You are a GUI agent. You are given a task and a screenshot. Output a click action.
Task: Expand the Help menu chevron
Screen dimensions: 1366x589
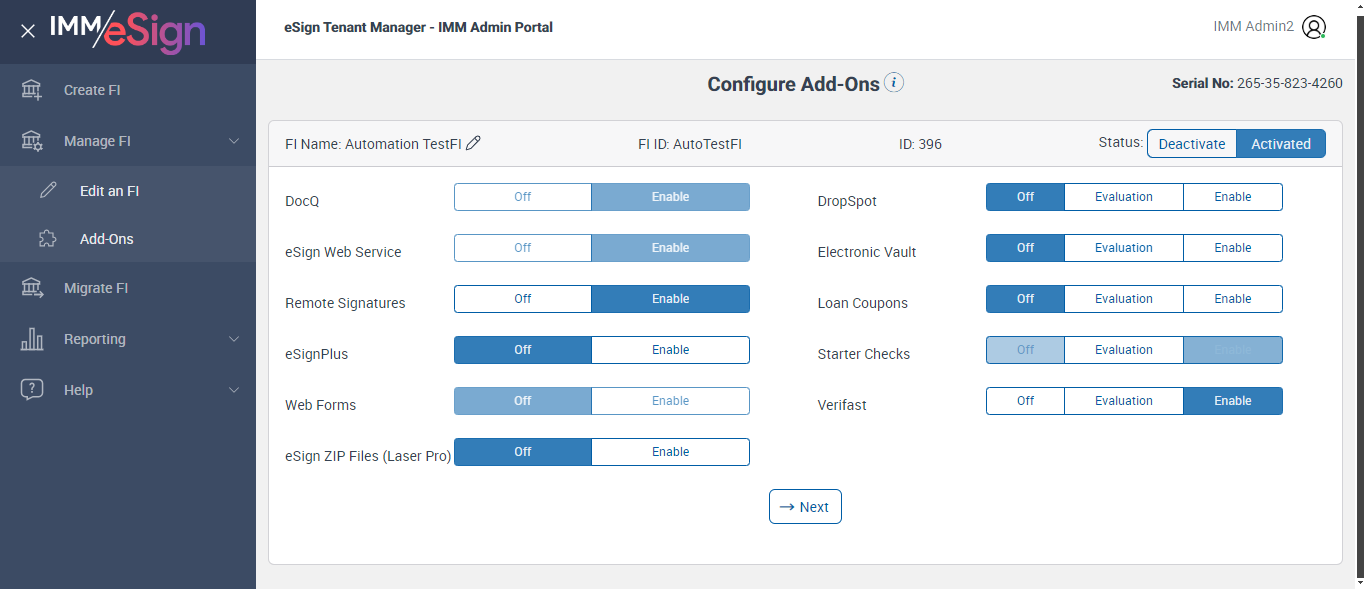(234, 390)
